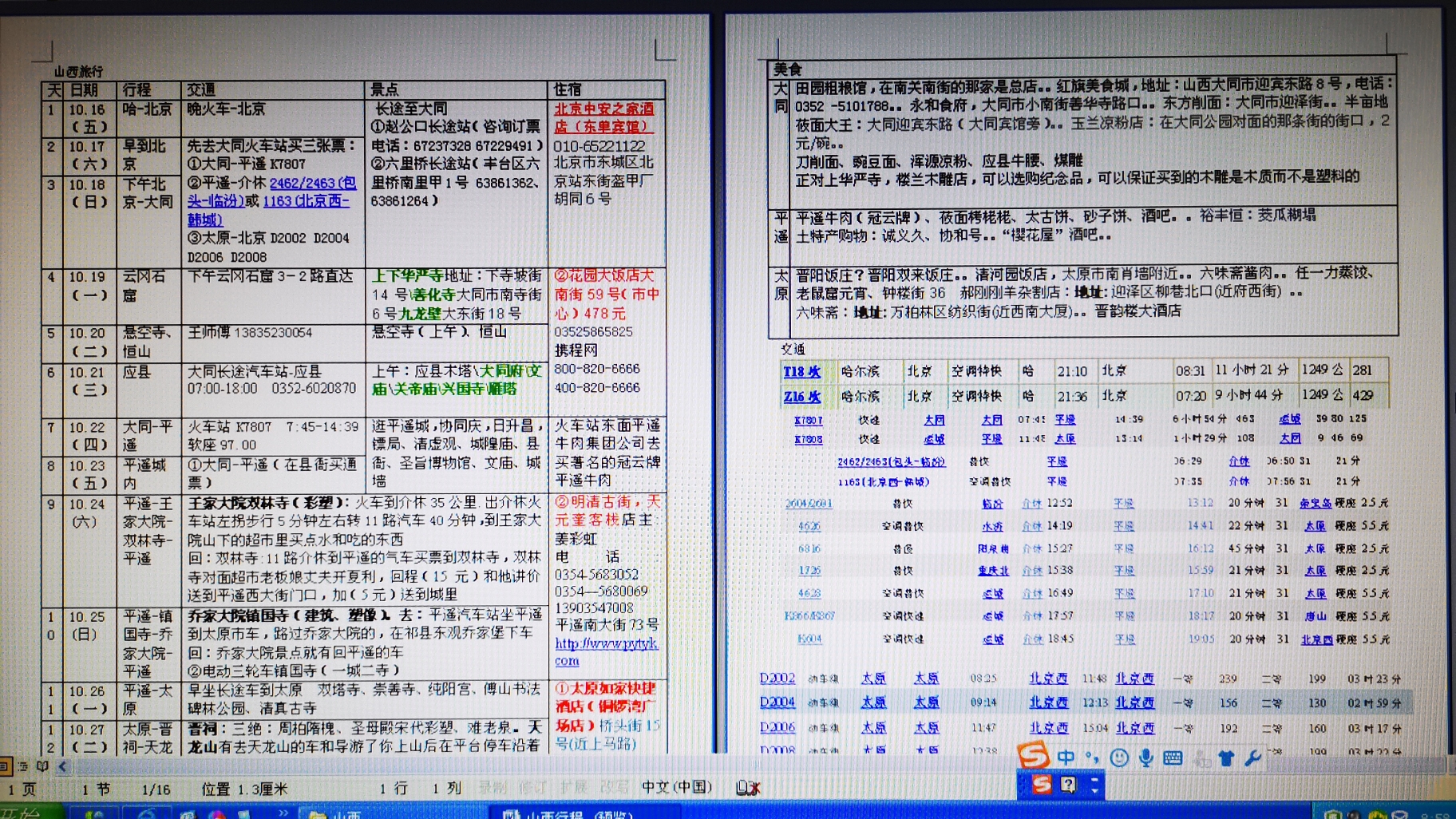Switch to 山西行程 Word taskbar window
Image resolution: width=1456 pixels, height=819 pixels.
click(567, 813)
